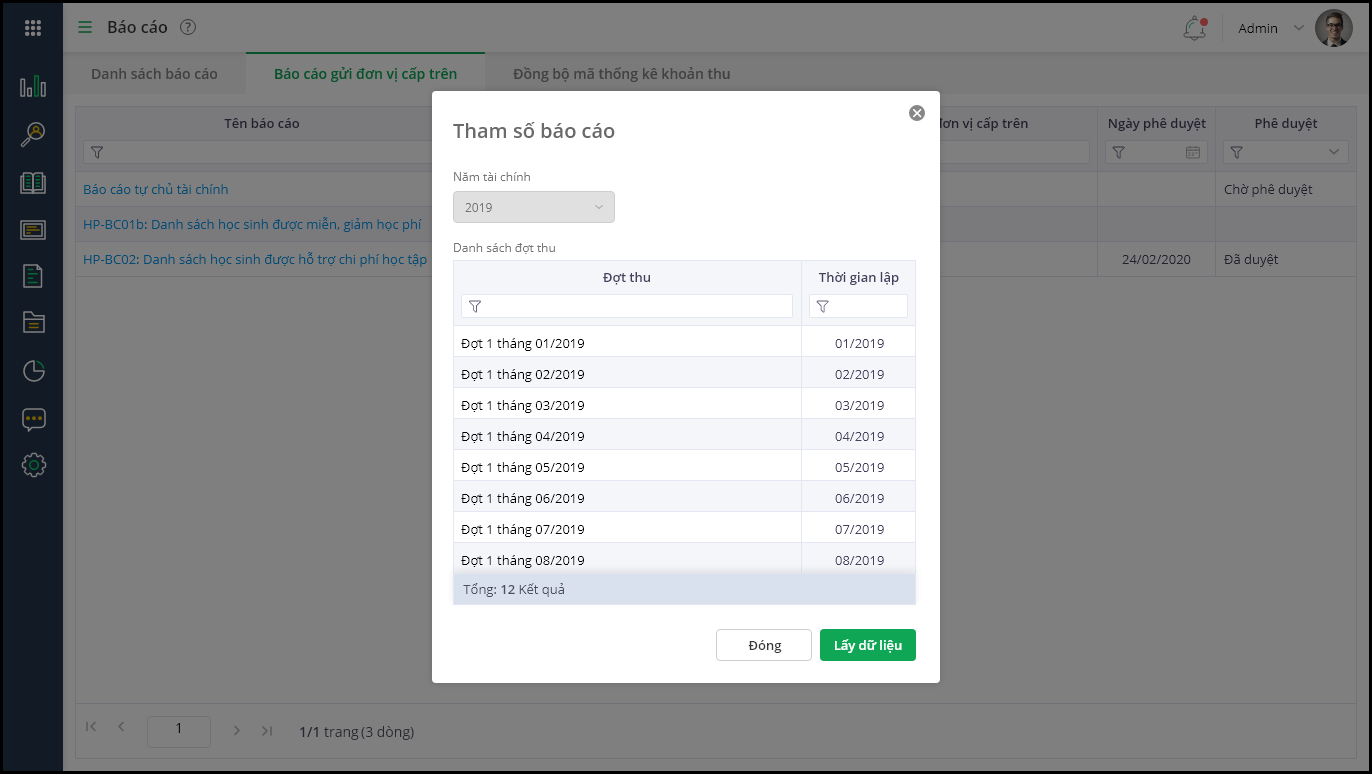Image resolution: width=1372 pixels, height=774 pixels.
Task: Open the settings gear sidebar icon
Action: pyautogui.click(x=33, y=465)
